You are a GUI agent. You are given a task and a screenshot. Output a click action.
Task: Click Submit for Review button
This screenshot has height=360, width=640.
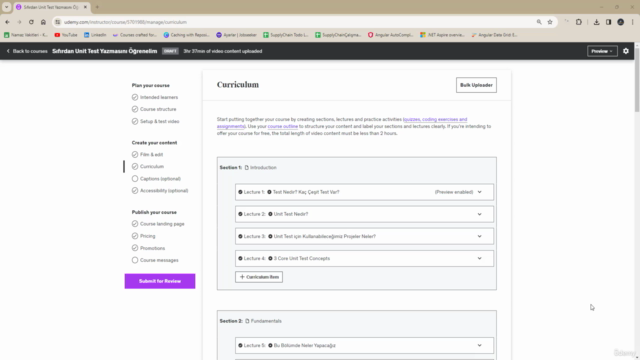point(160,281)
